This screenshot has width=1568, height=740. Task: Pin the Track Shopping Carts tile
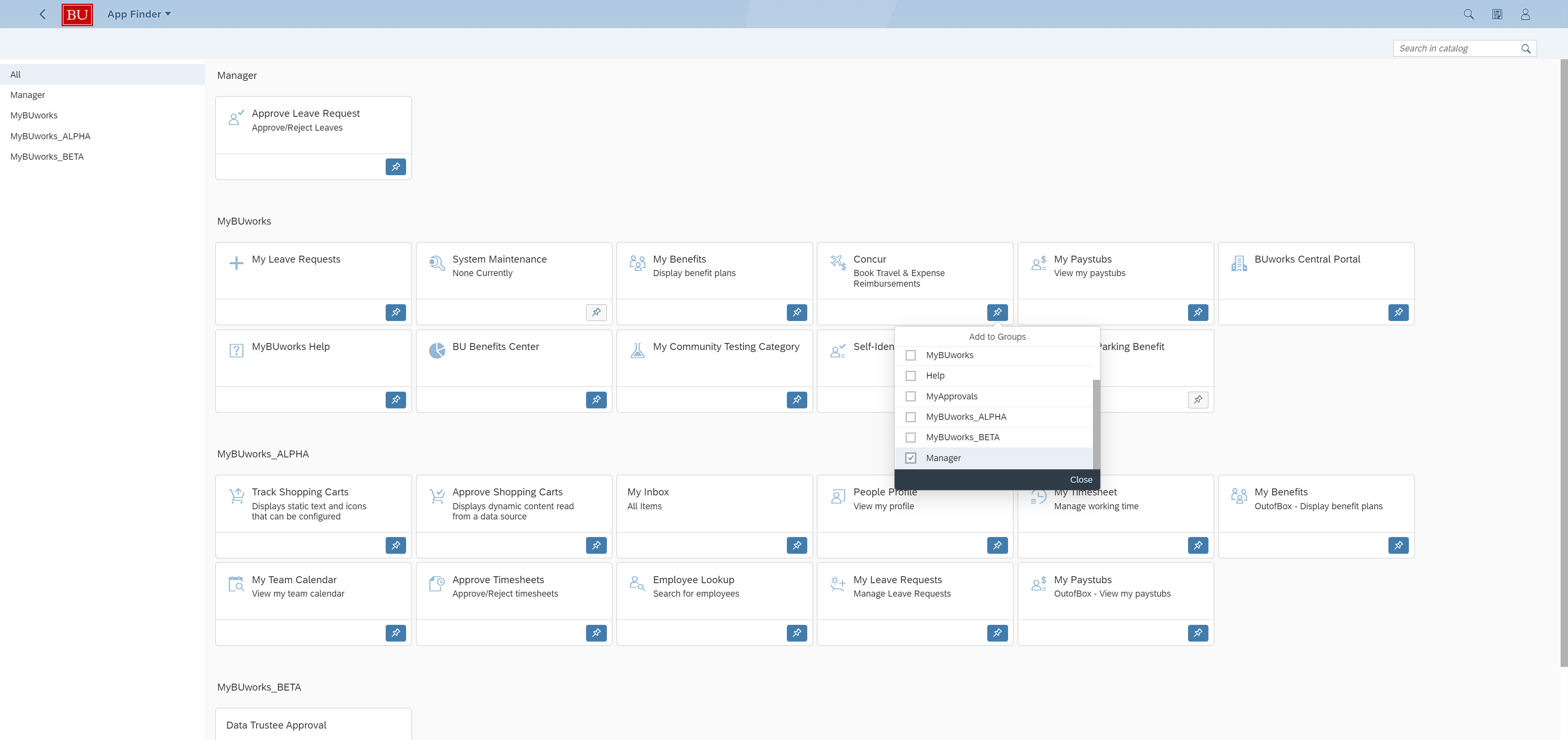pos(395,545)
